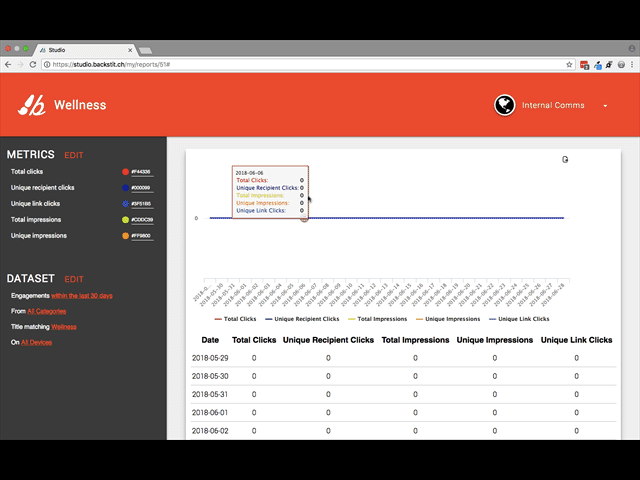
Task: Click the 2018-05-29 date cell
Action: coord(210,358)
